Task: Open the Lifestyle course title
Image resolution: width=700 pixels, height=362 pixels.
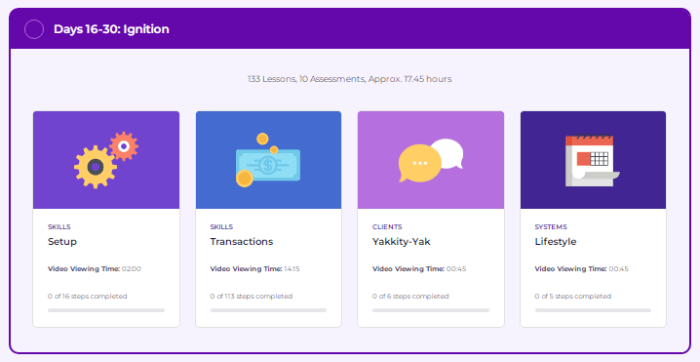Action: pos(555,241)
